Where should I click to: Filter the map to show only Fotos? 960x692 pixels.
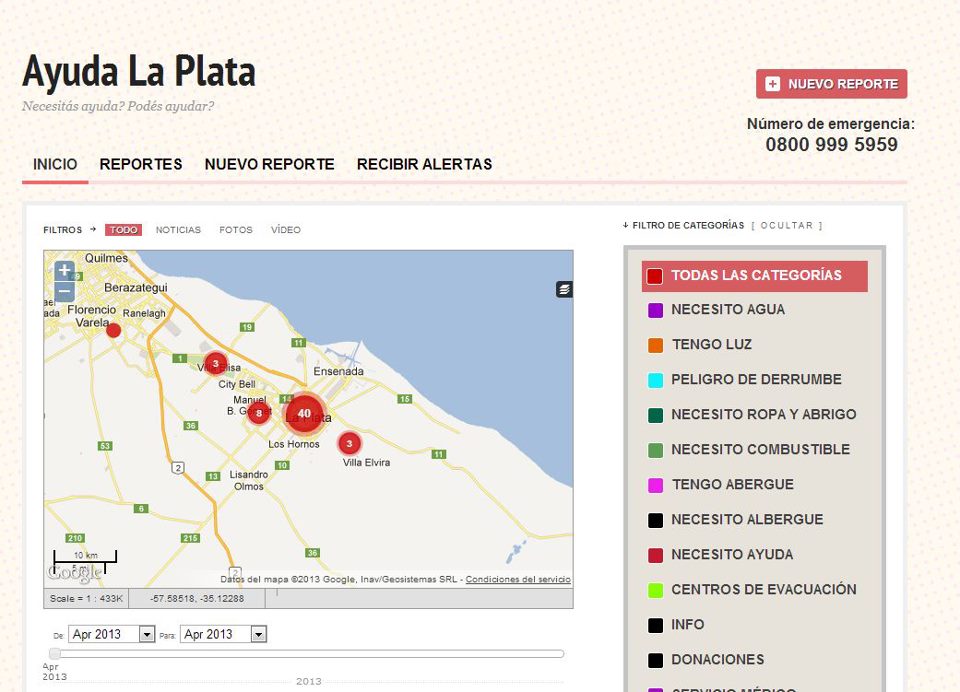pyautogui.click(x=236, y=230)
